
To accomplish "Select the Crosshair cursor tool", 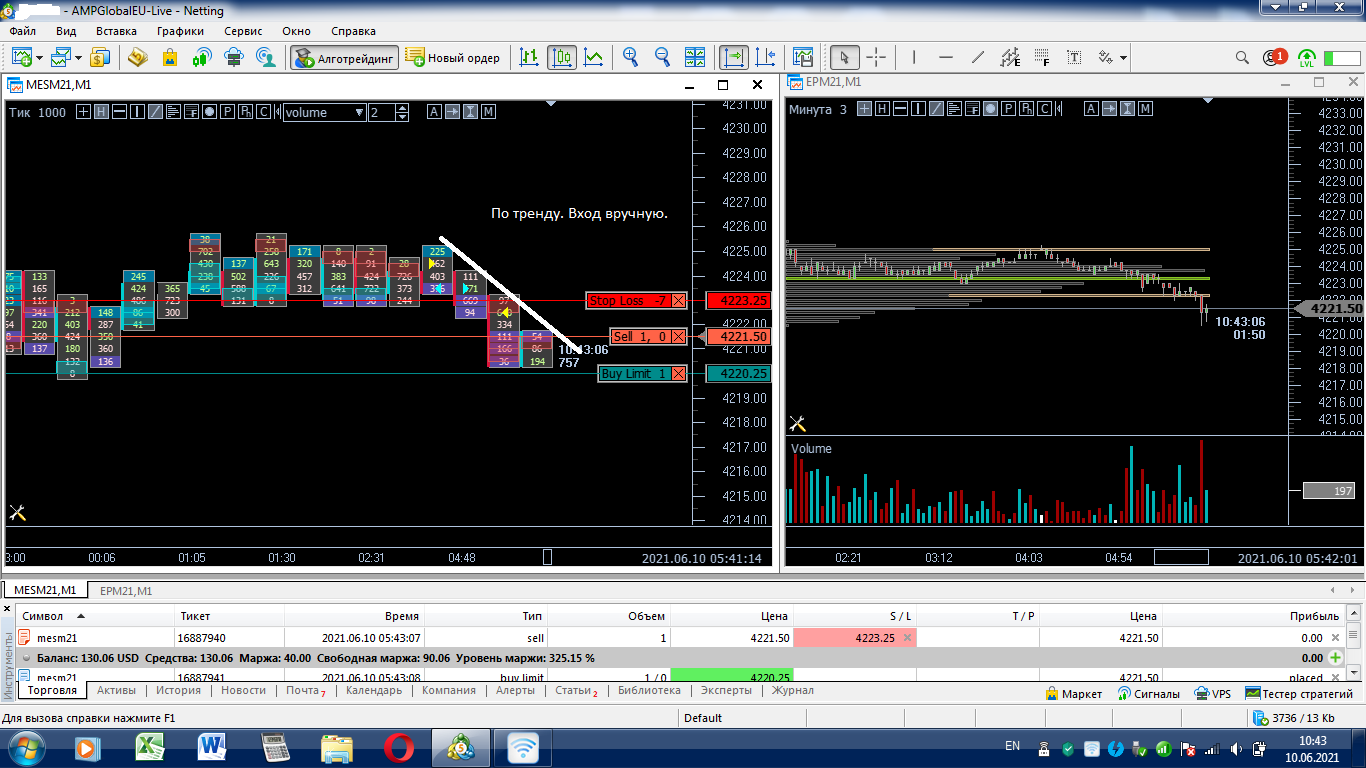I will [876, 57].
